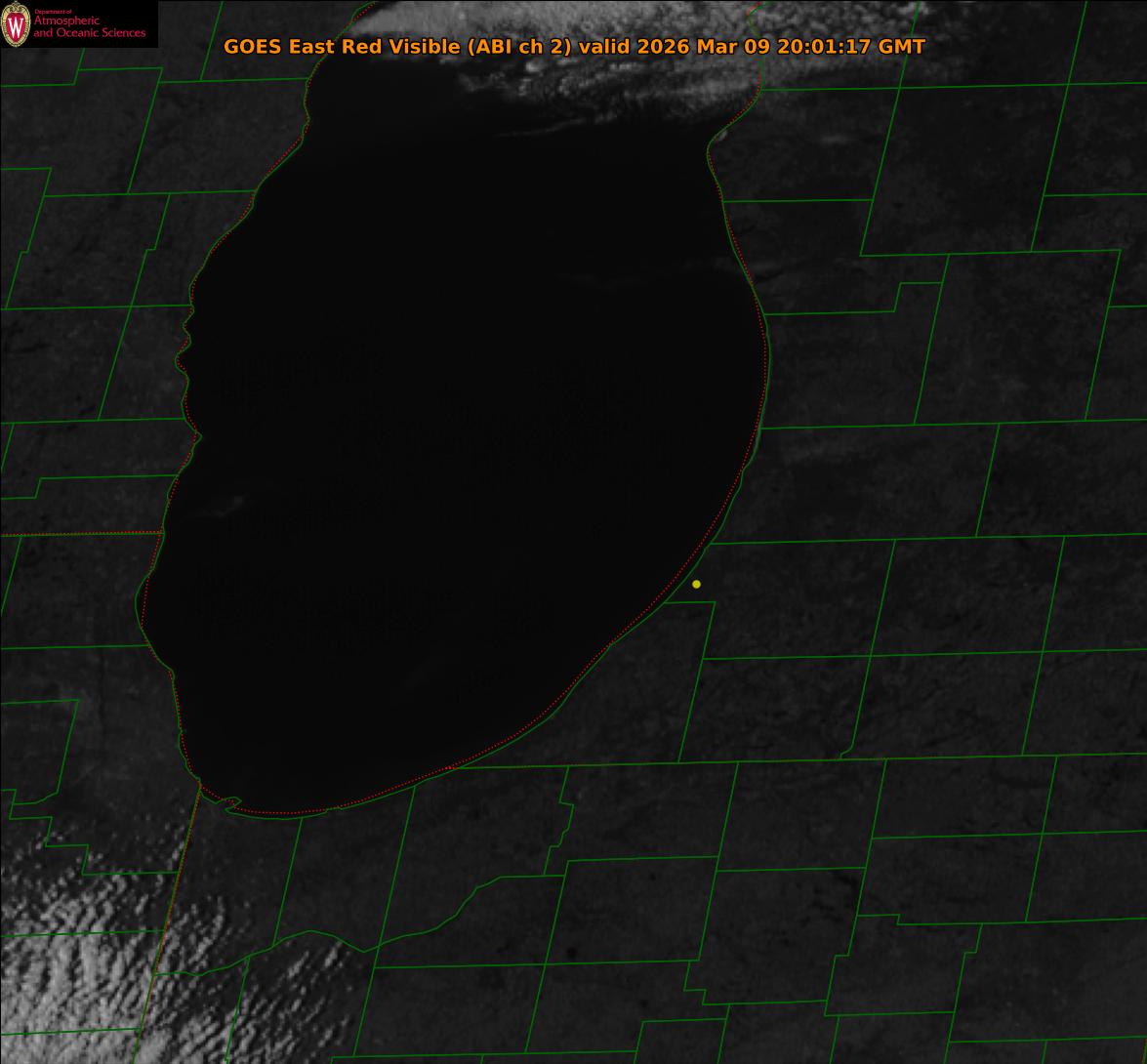Click the yellow dot location marker

click(696, 584)
